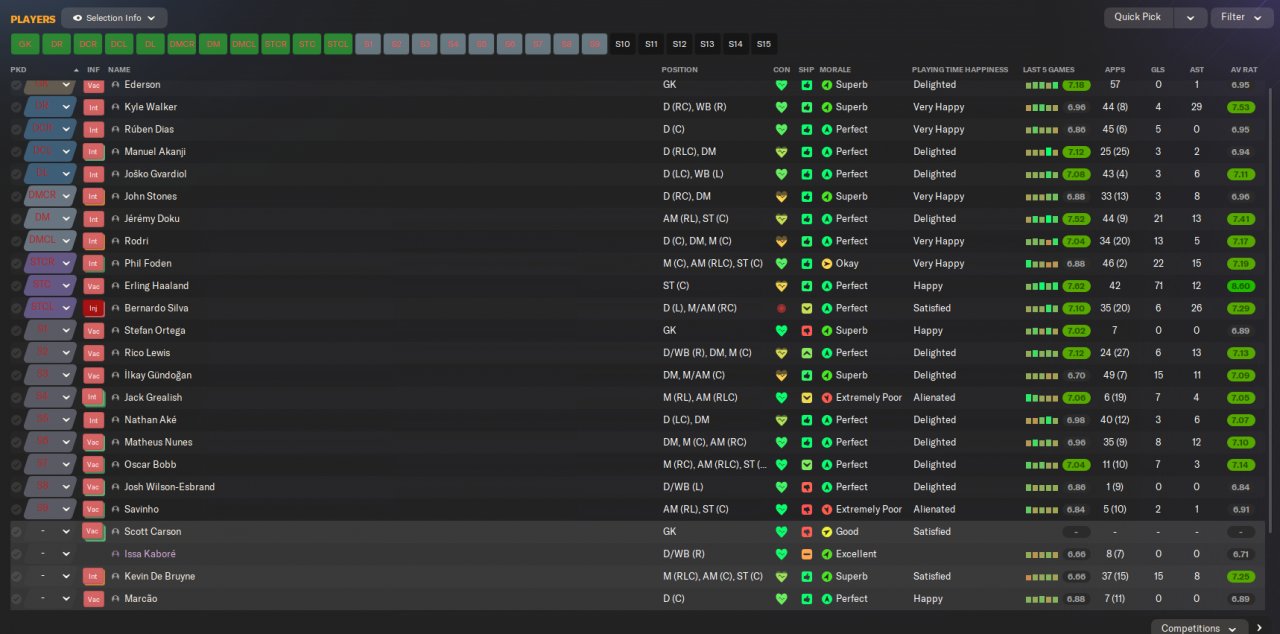
Task: Click the Vac badge for Scott Carson
Action: [x=94, y=531]
